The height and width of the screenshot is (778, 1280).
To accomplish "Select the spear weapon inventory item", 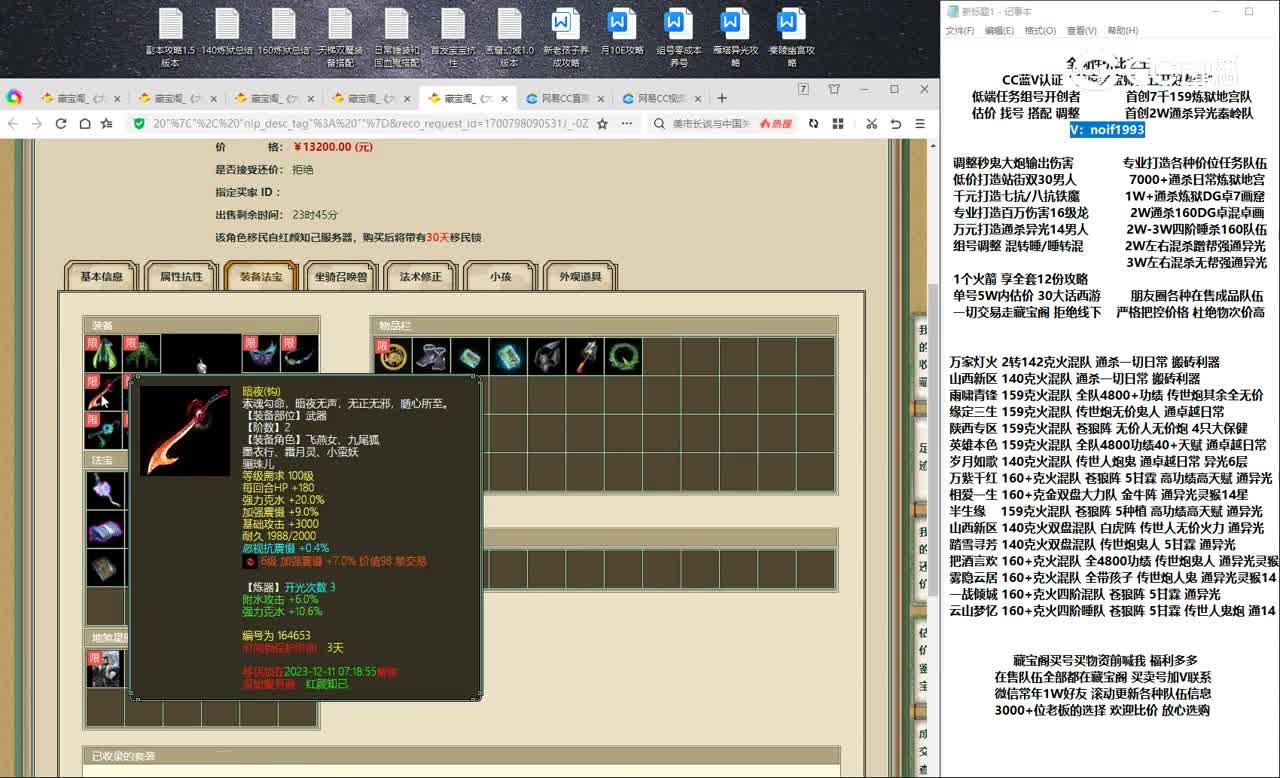I will 585,356.
